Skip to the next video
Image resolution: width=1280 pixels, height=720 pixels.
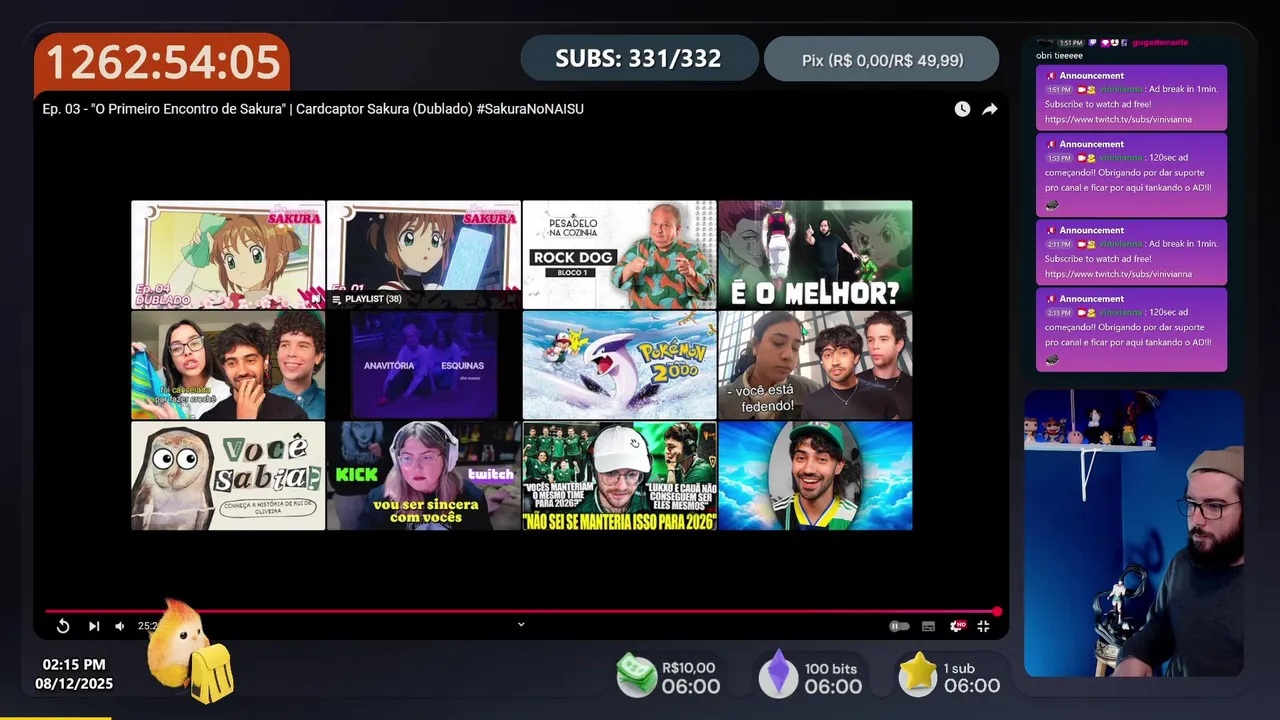[94, 626]
